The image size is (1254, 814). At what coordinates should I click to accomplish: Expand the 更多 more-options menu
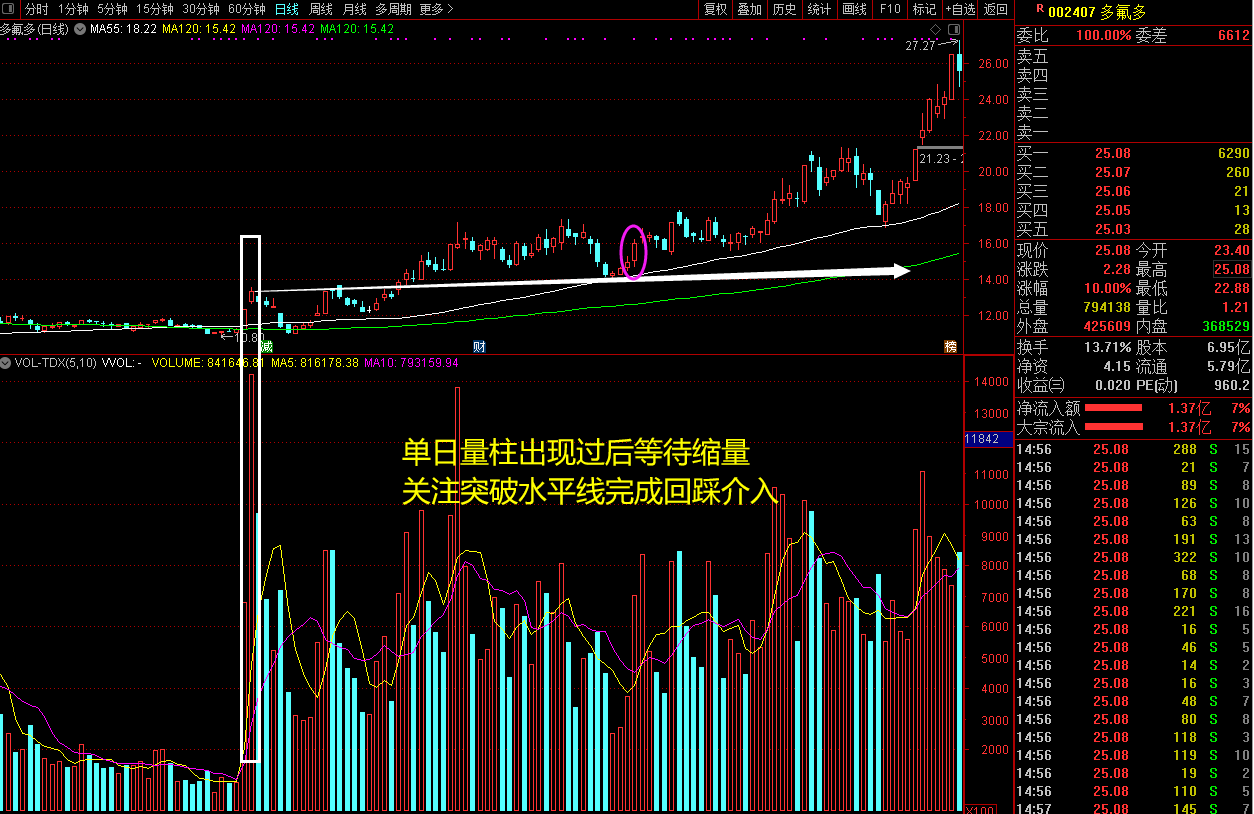pyautogui.click(x=430, y=9)
